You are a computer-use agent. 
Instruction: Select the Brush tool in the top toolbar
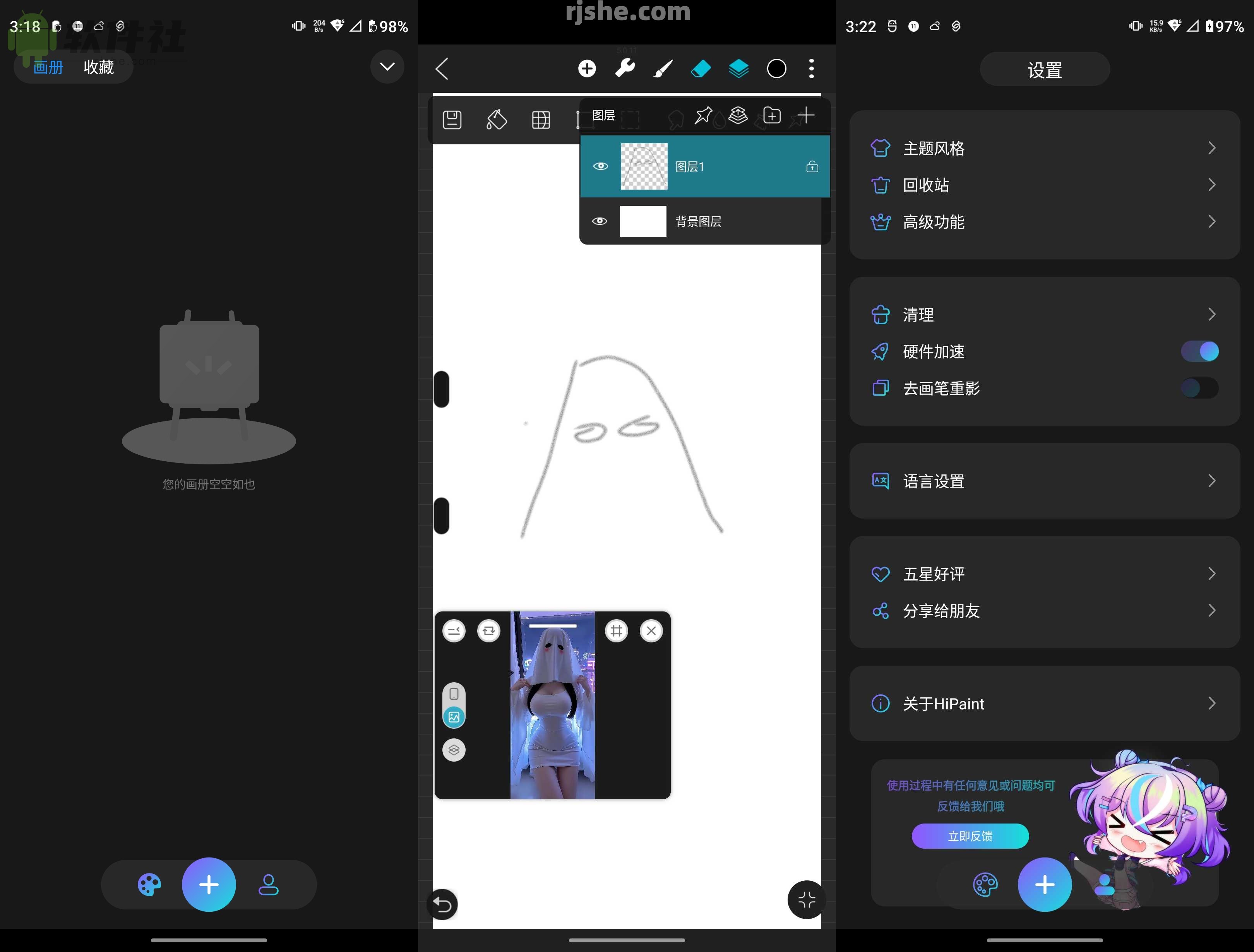tap(662, 68)
